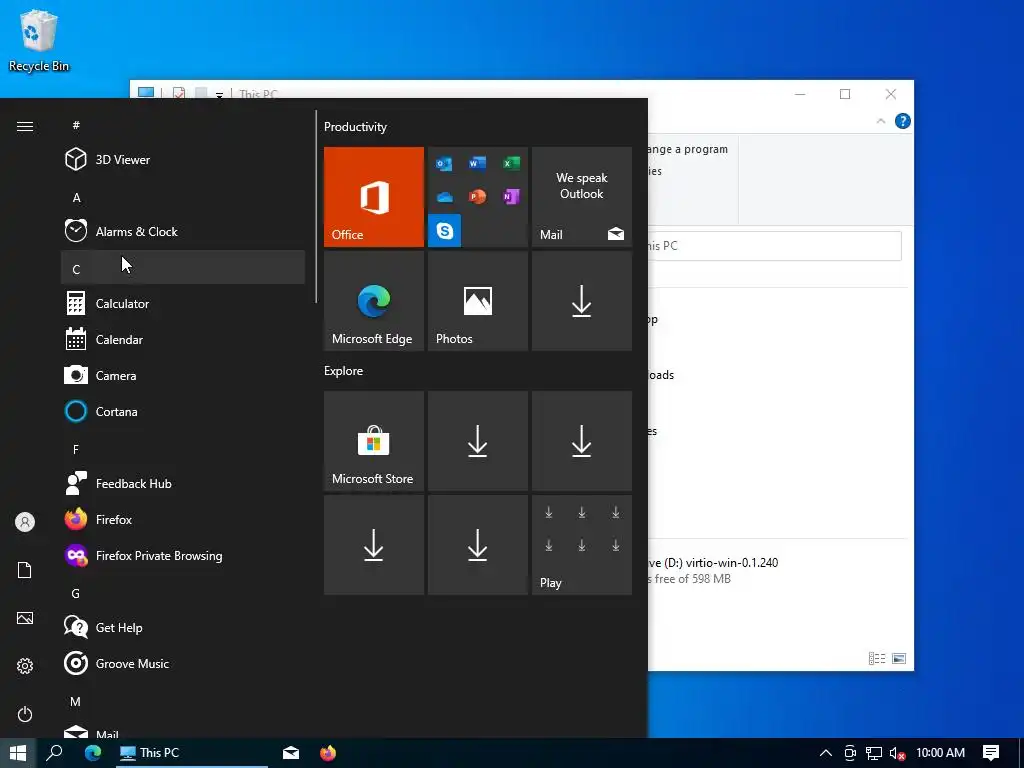Click the app list scrollbar

pyautogui.click(x=316, y=206)
